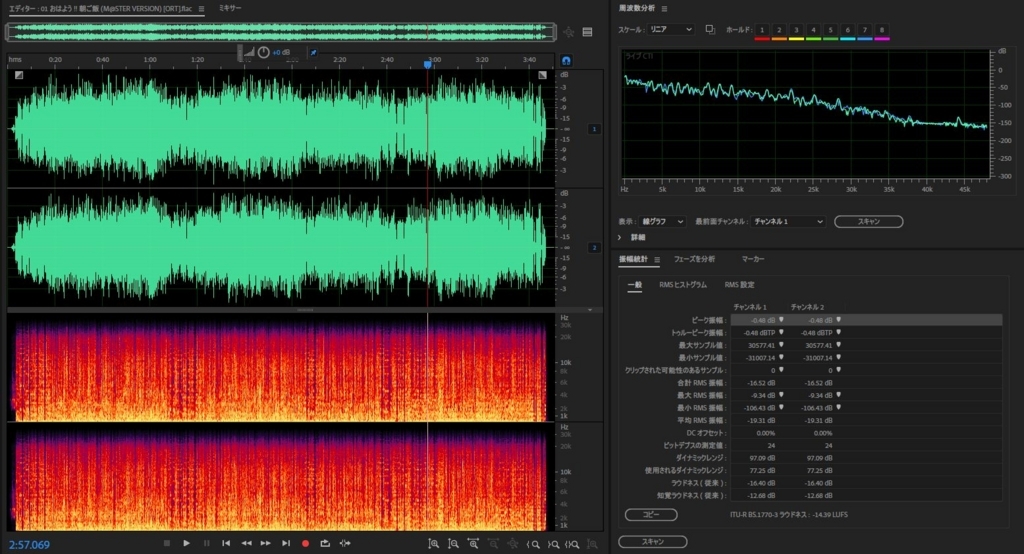This screenshot has height=554, width=1024.
Task: Click zoom navigator settings icon
Action: [569, 32]
